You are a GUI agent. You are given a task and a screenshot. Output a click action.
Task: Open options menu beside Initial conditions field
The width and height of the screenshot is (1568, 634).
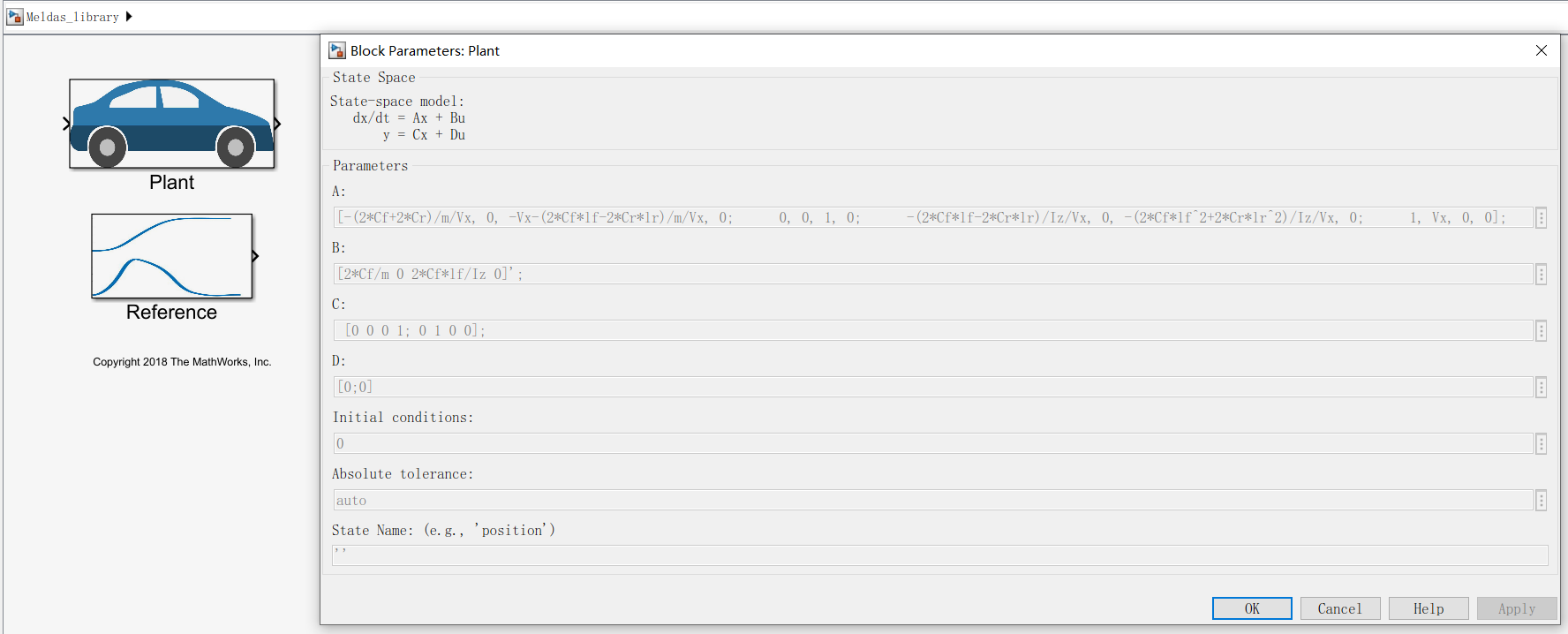[x=1542, y=443]
